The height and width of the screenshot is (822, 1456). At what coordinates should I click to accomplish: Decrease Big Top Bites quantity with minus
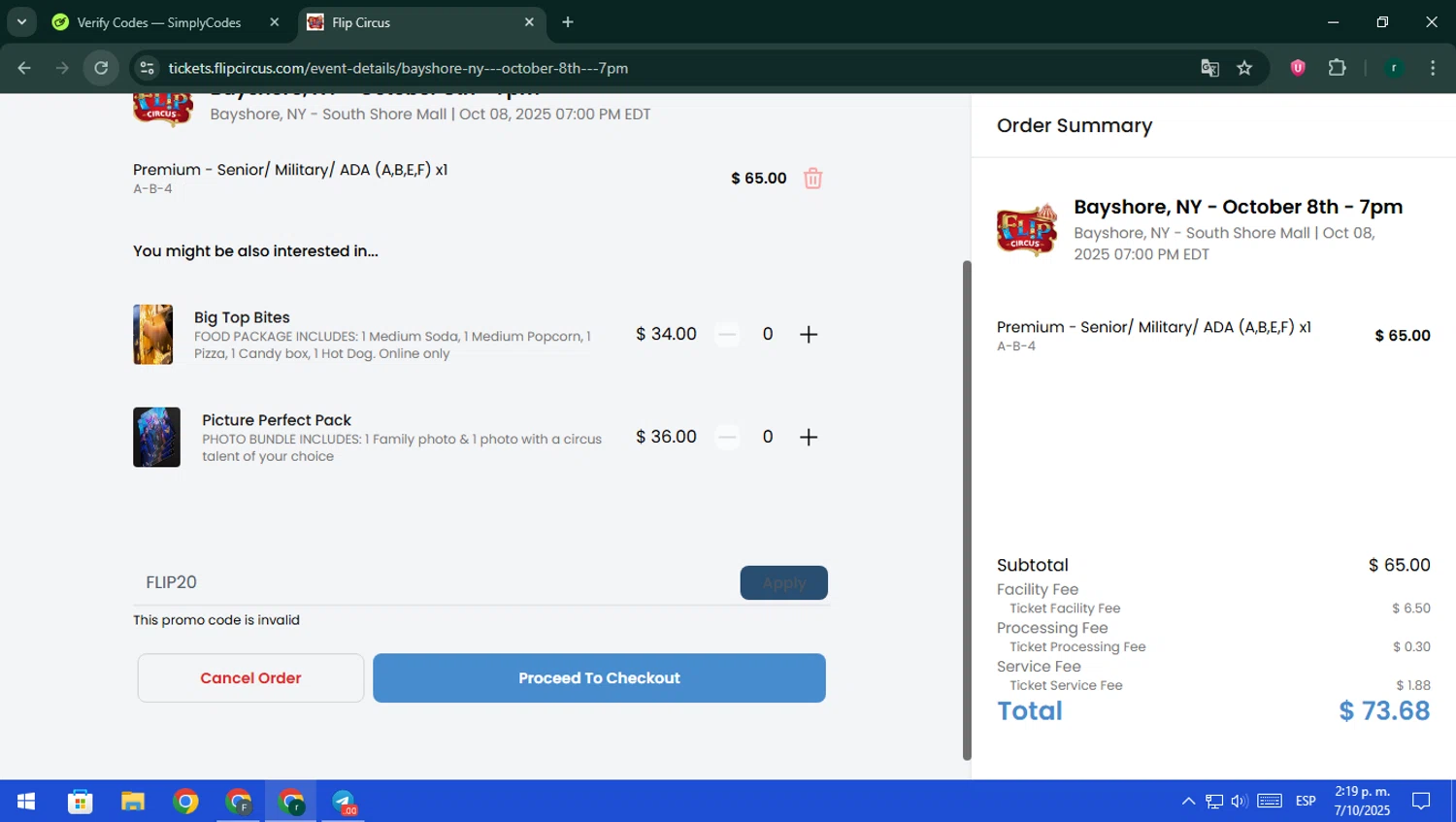pos(727,335)
